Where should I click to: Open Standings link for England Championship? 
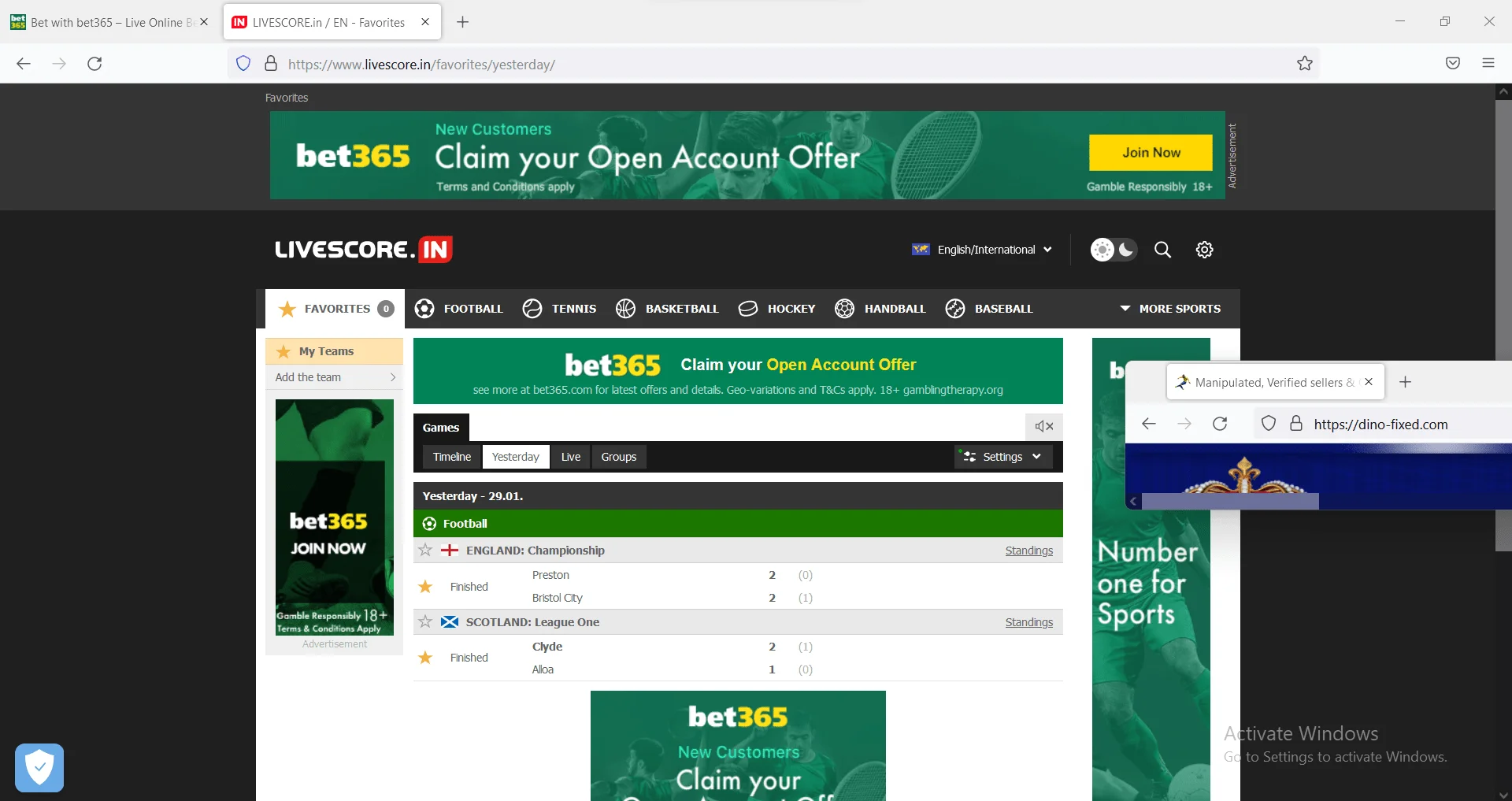point(1029,551)
